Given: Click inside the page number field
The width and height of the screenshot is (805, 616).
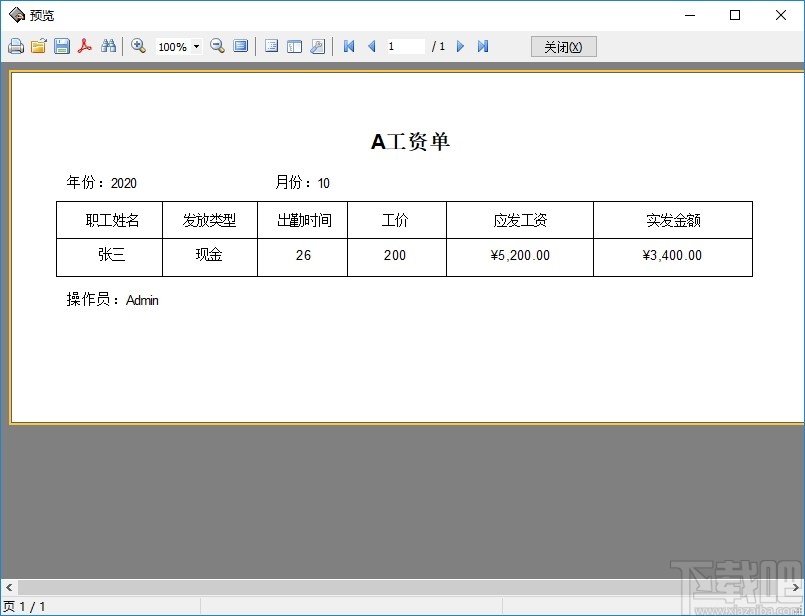Looking at the screenshot, I should coord(404,46).
